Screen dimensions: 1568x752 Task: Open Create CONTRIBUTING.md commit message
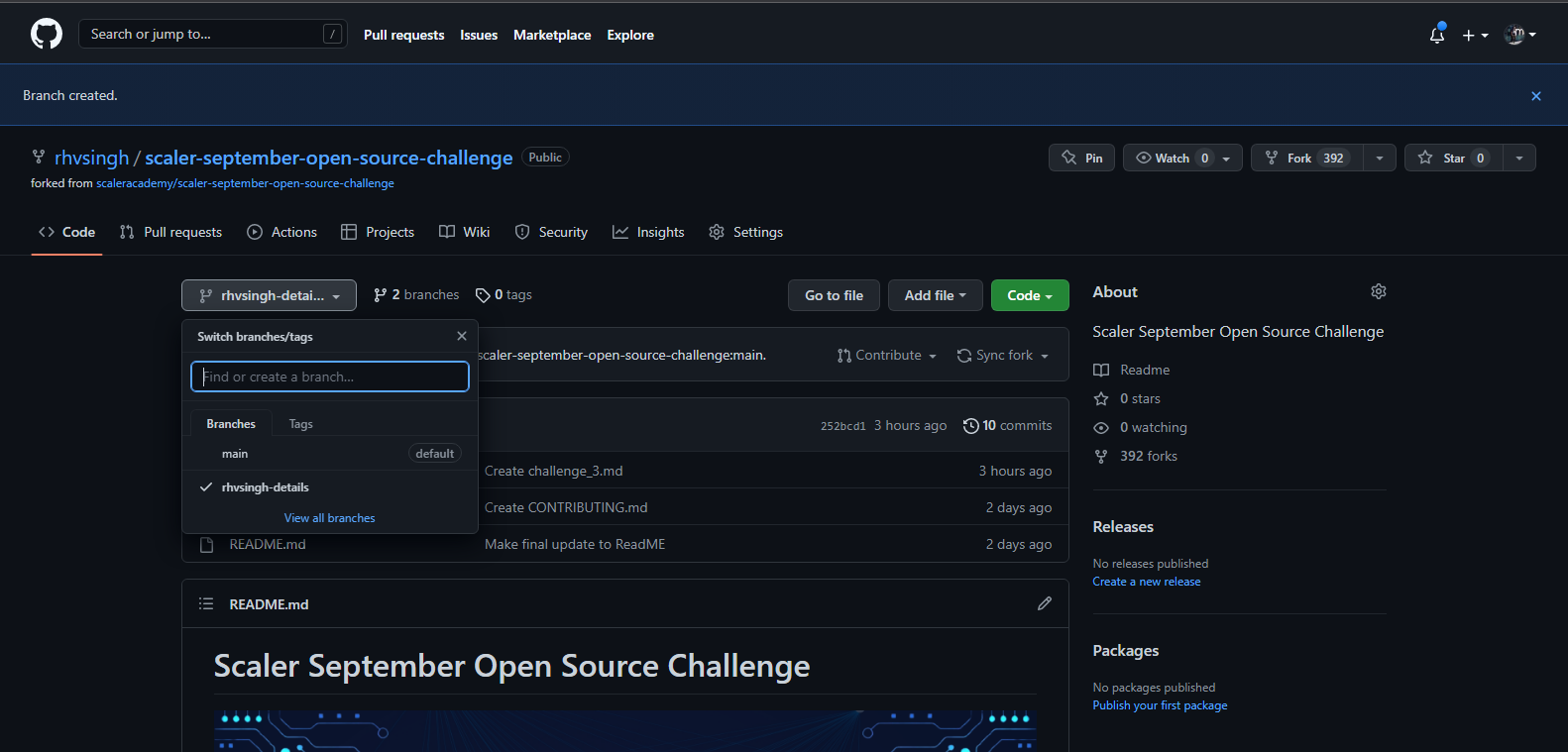pyautogui.click(x=566, y=507)
